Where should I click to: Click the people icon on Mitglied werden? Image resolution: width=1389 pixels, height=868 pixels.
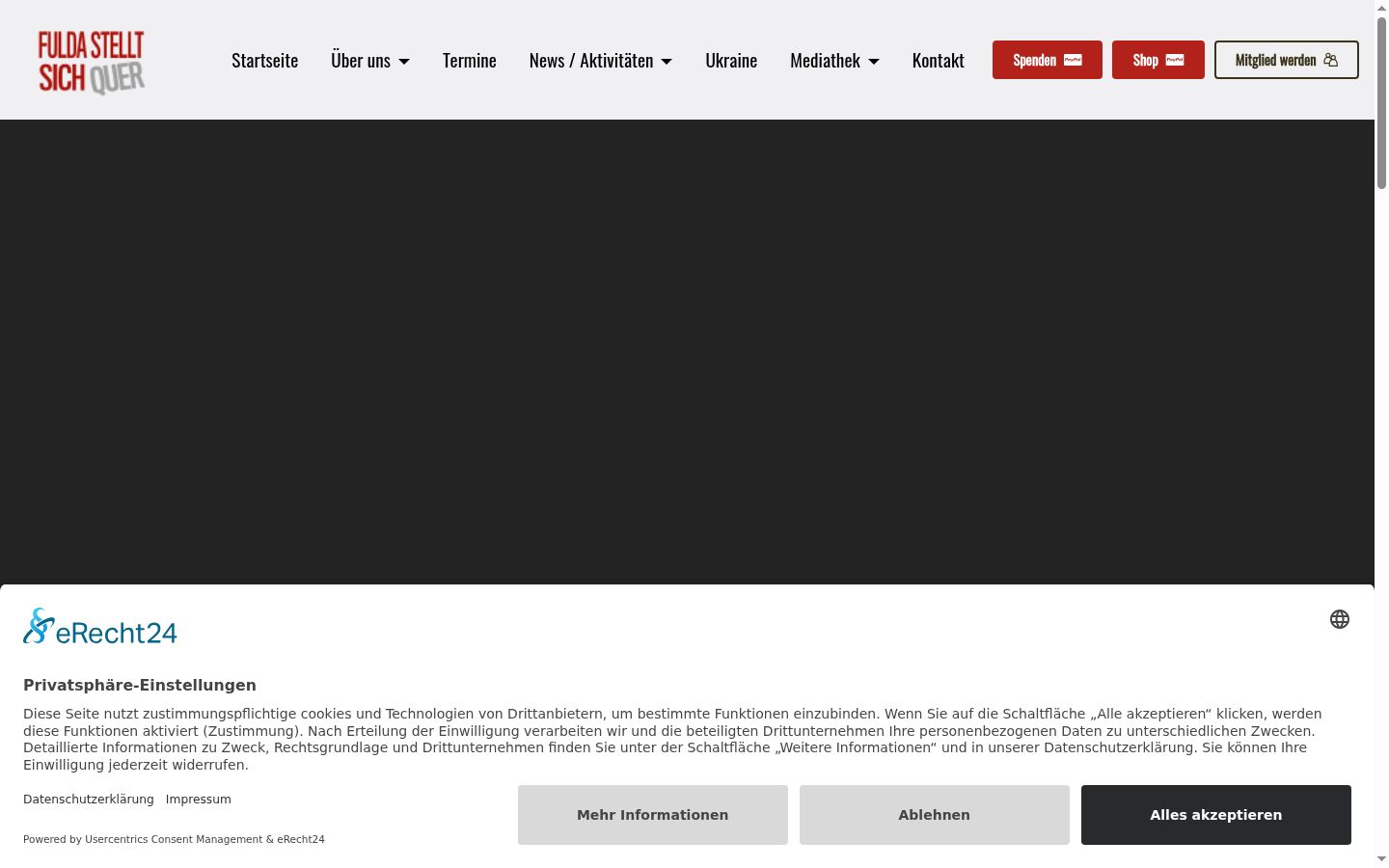coord(1331,60)
